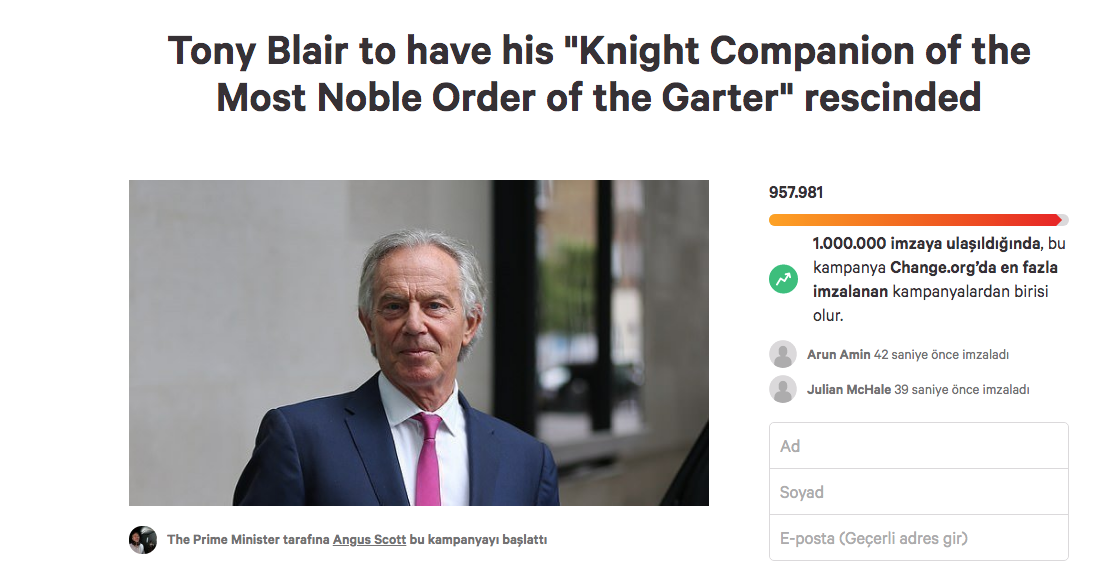This screenshot has width=1108, height=566.
Task: Click the grey unfilled end of progress bar
Action: pos(1065,220)
